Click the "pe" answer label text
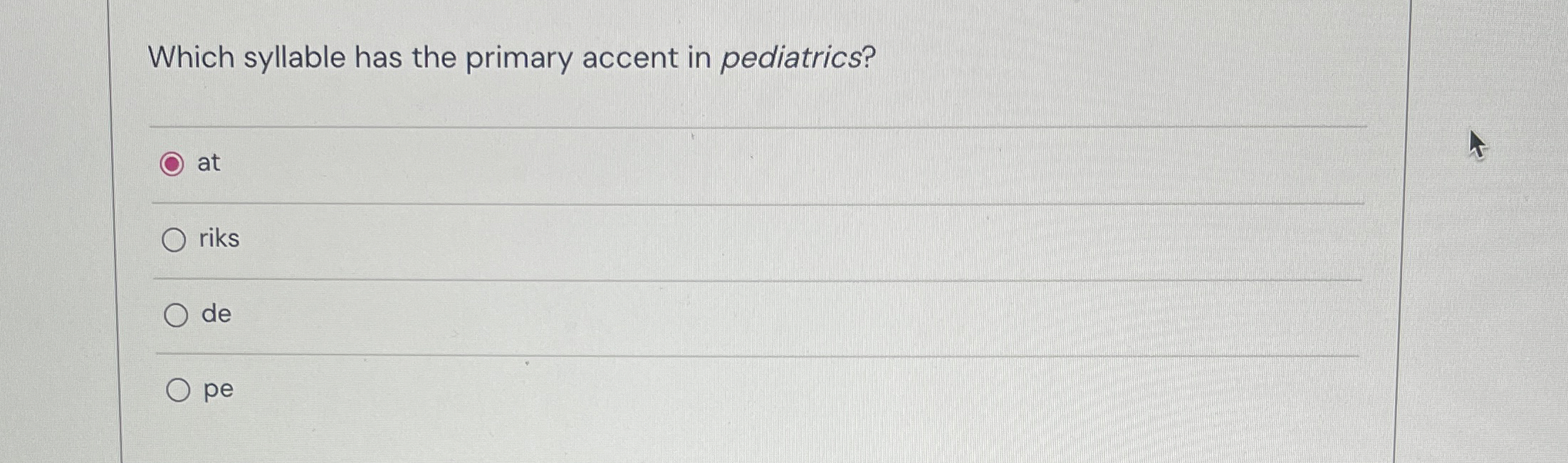 pyautogui.click(x=219, y=390)
